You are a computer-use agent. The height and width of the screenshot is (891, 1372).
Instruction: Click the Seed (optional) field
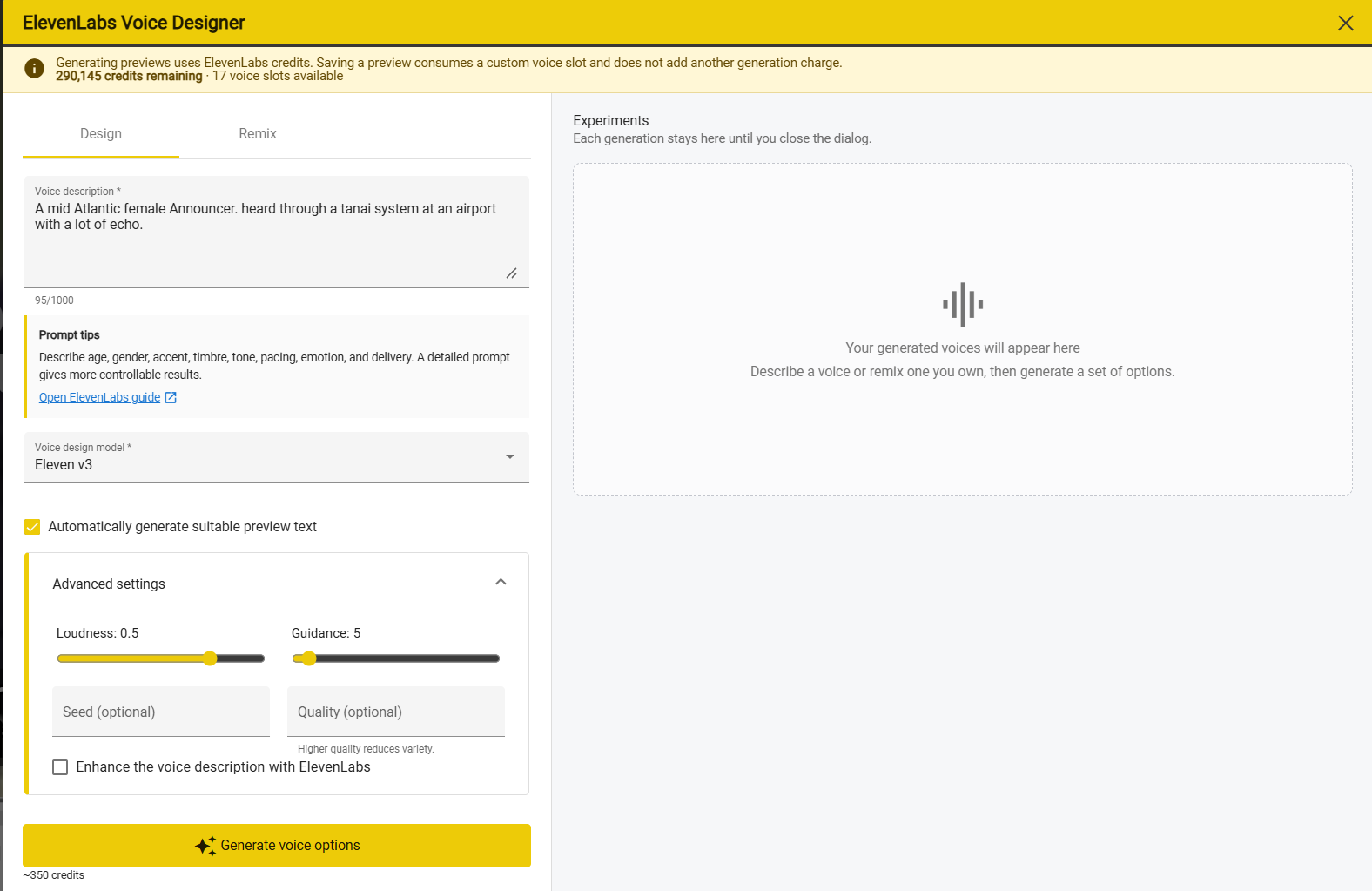(161, 712)
